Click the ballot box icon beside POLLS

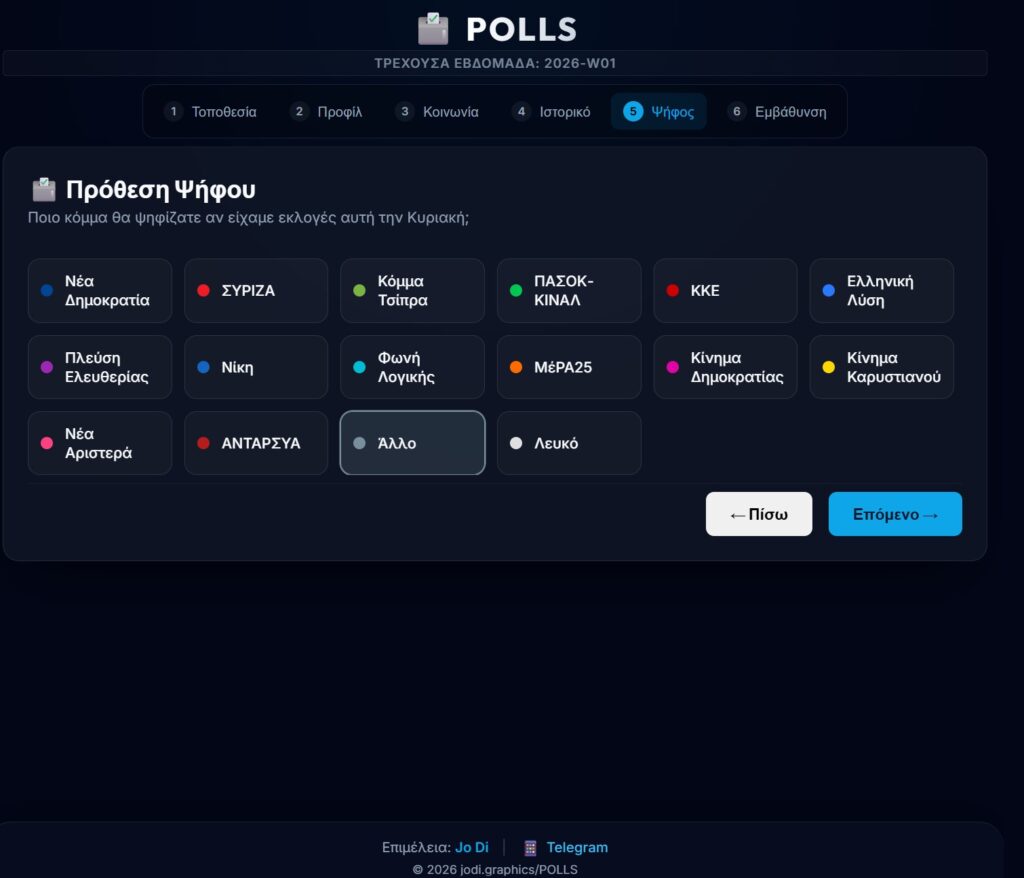click(433, 28)
